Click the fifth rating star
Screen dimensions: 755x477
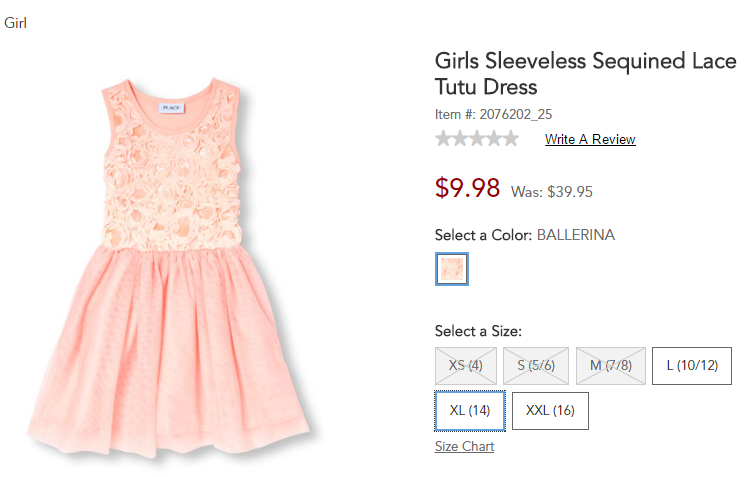(x=510, y=139)
